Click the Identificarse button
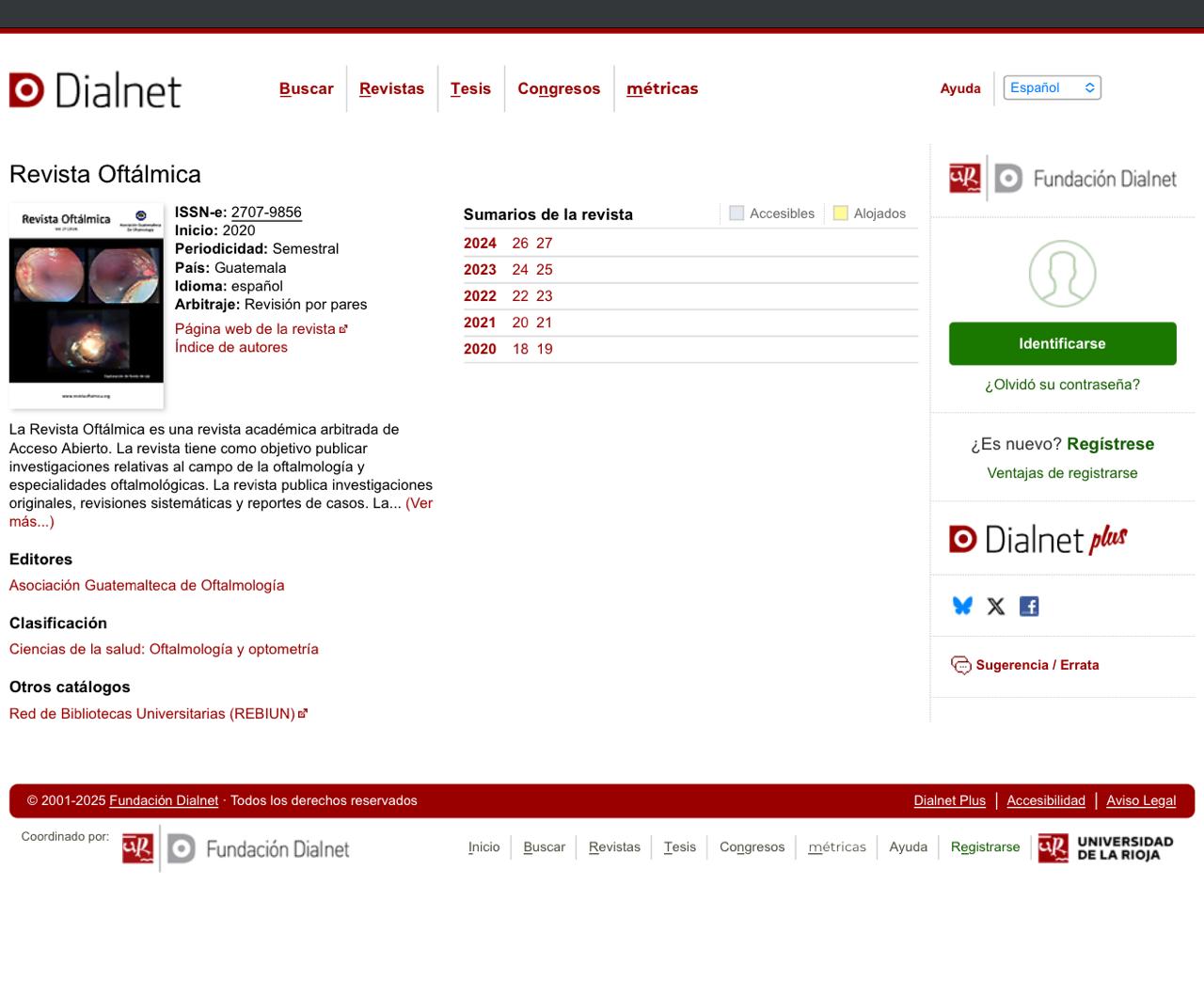 click(x=1062, y=343)
